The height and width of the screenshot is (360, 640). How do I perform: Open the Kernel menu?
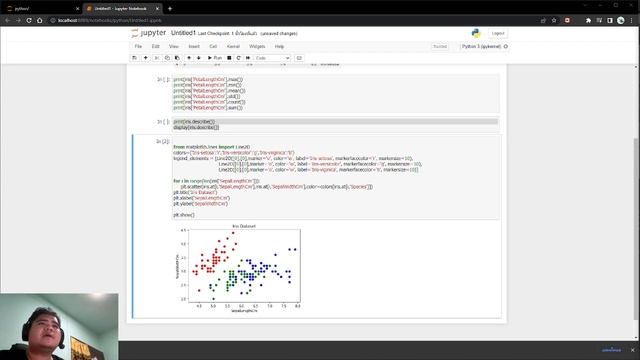(233, 47)
